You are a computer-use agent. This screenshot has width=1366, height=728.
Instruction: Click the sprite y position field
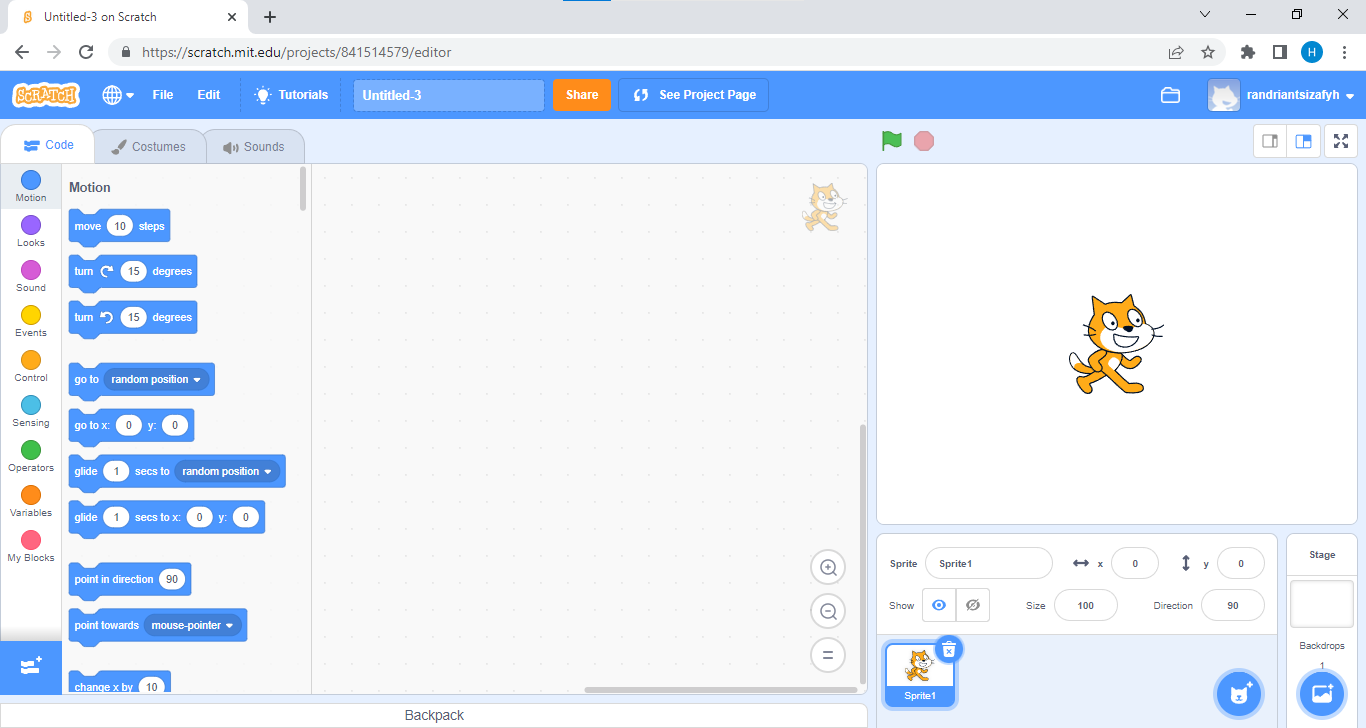[1241, 563]
